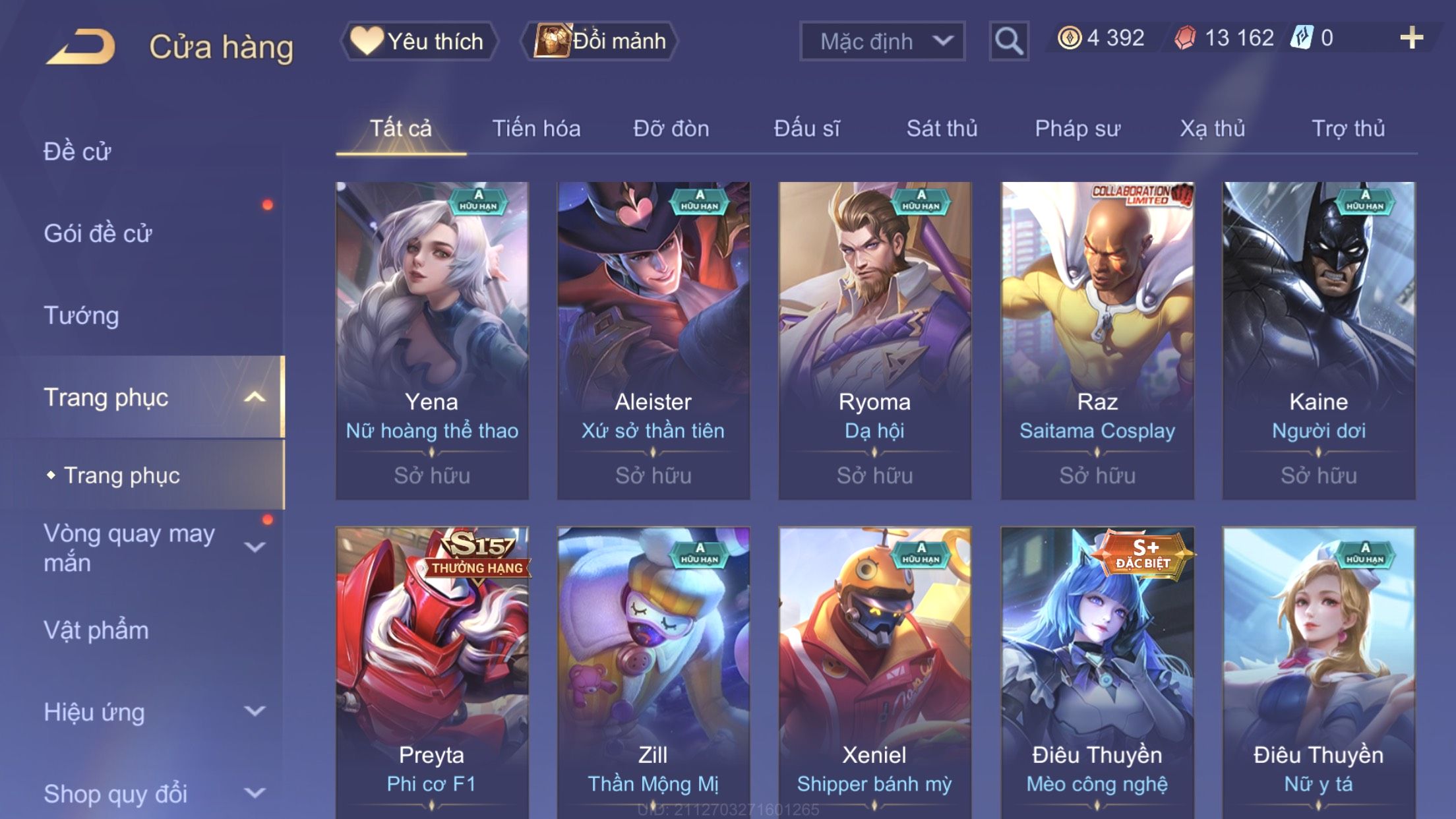Open the search magnifier icon

tap(1008, 41)
